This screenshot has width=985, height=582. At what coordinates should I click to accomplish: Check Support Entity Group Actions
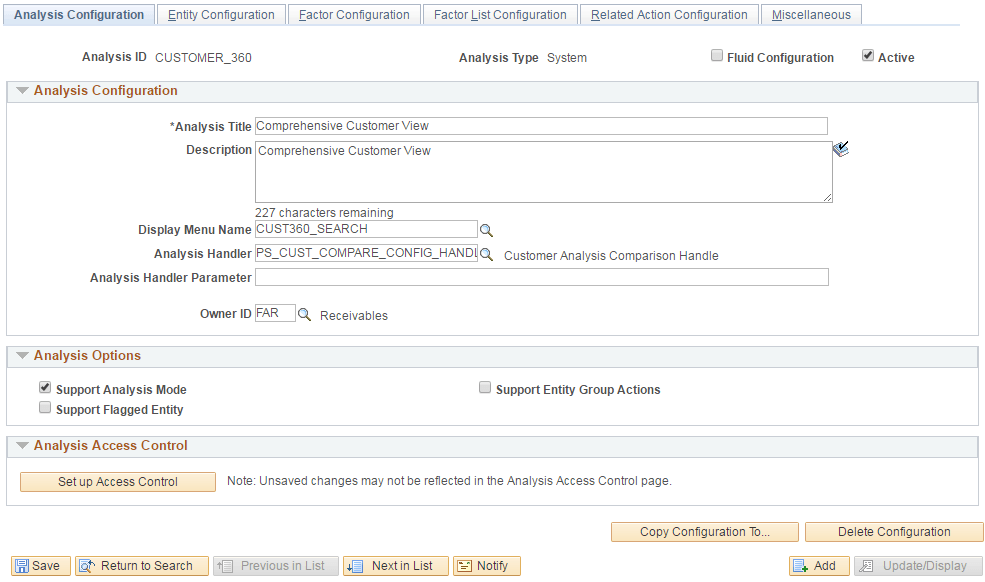[485, 387]
